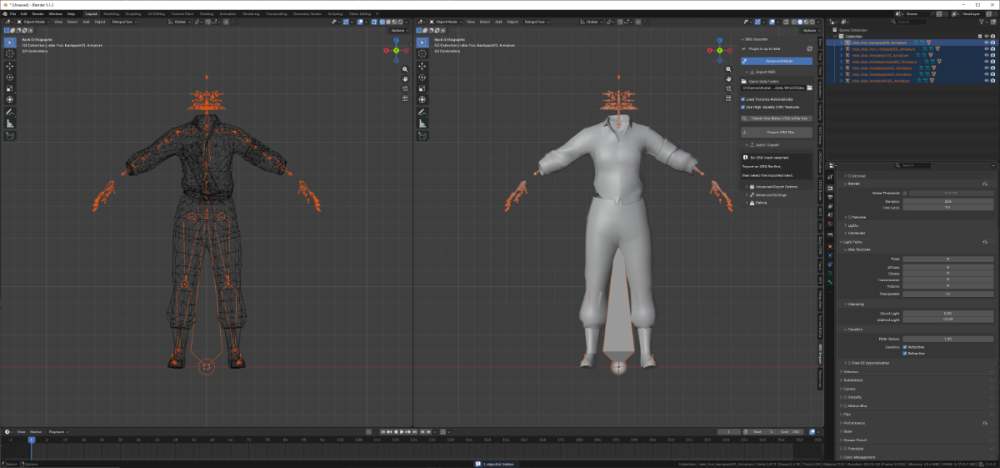This screenshot has height=468, width=1000.
Task: Activate Select Box tool in left viewport
Action: pos(10,42)
